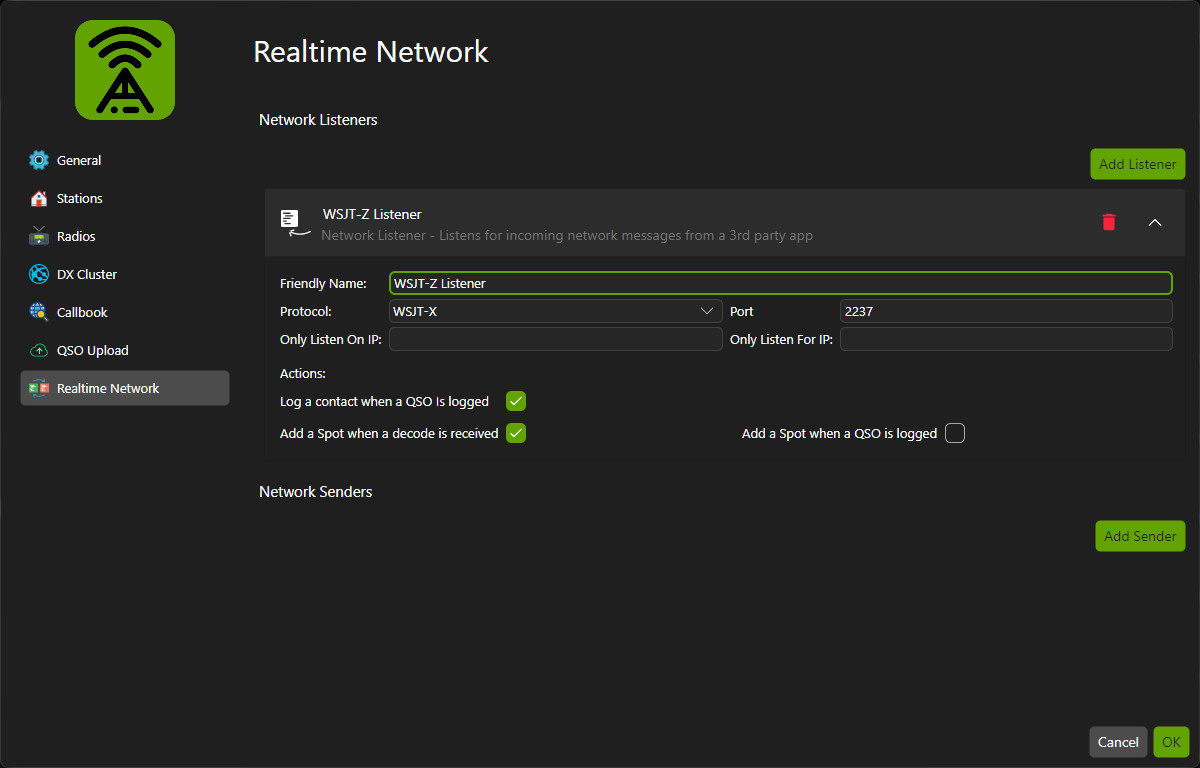The width and height of the screenshot is (1200, 768).
Task: Click the Stations house icon
Action: coord(39,198)
